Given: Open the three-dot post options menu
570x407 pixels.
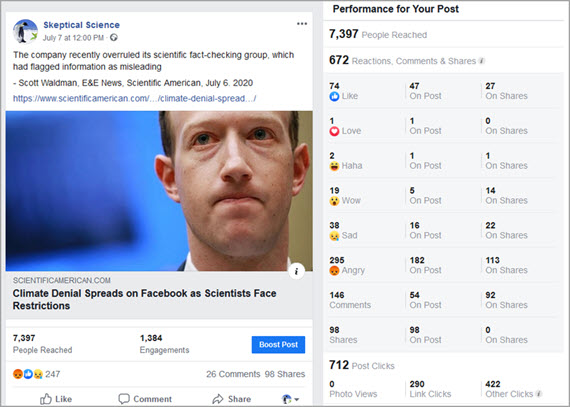Looking at the screenshot, I should (x=302, y=24).
